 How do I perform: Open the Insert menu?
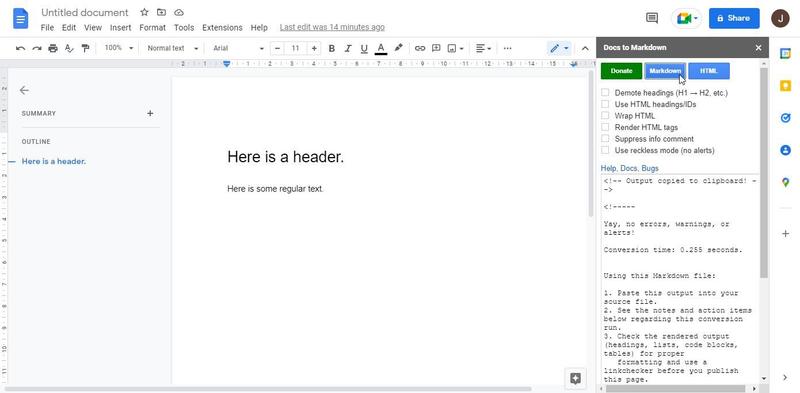120,28
